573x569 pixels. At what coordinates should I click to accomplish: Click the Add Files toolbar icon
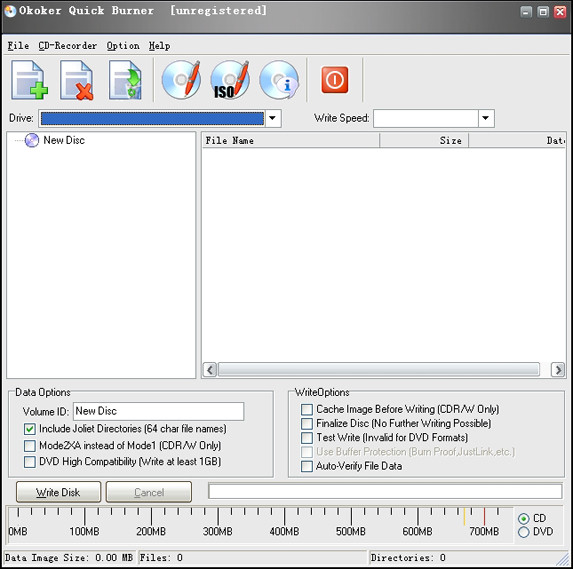(x=29, y=80)
